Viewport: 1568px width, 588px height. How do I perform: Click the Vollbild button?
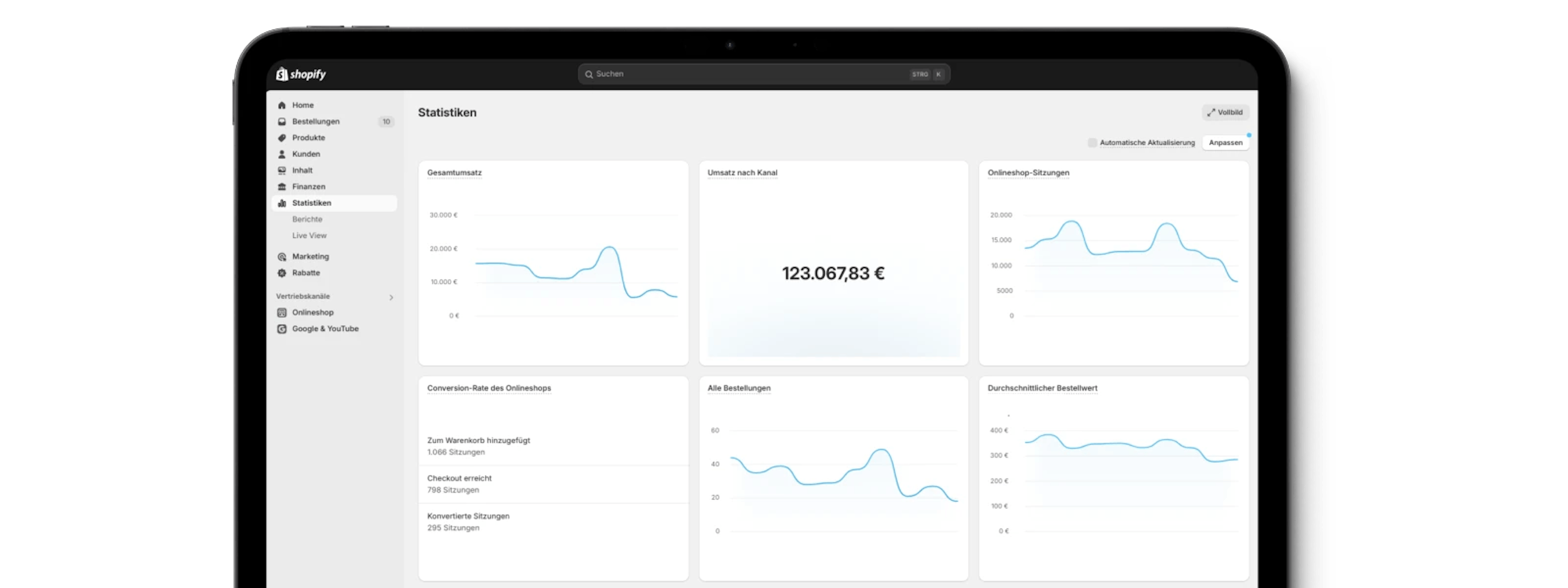[x=1225, y=112]
